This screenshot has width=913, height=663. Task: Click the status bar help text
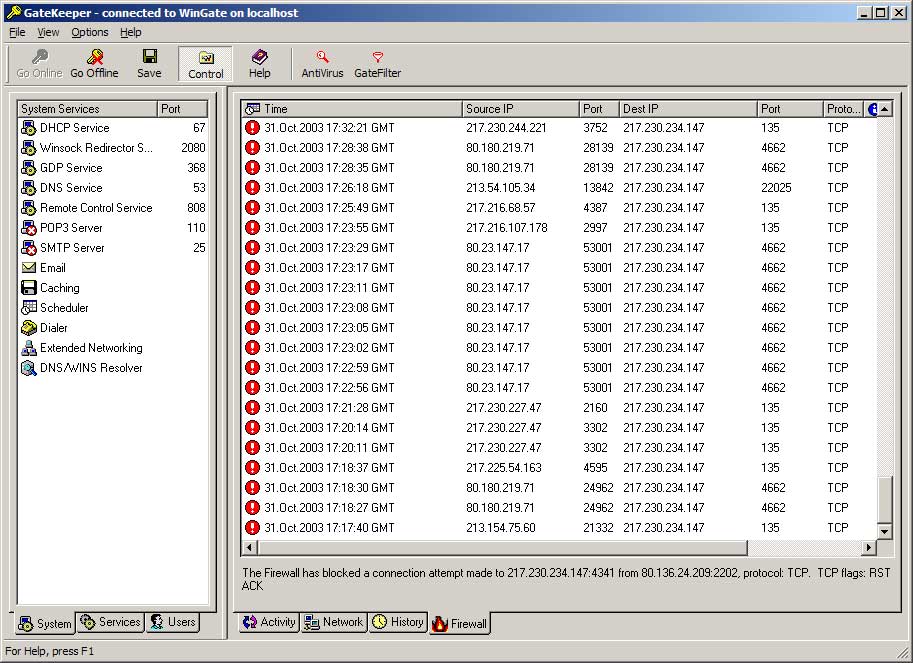click(x=49, y=651)
